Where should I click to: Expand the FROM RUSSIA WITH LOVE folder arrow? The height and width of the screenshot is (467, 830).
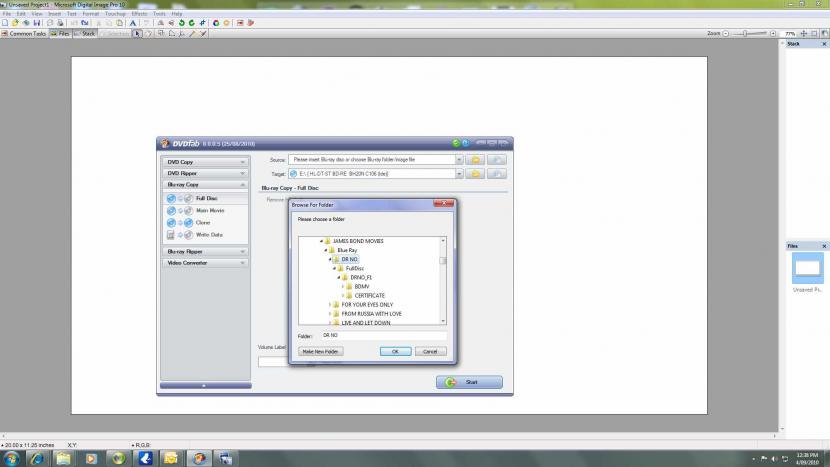[x=330, y=314]
